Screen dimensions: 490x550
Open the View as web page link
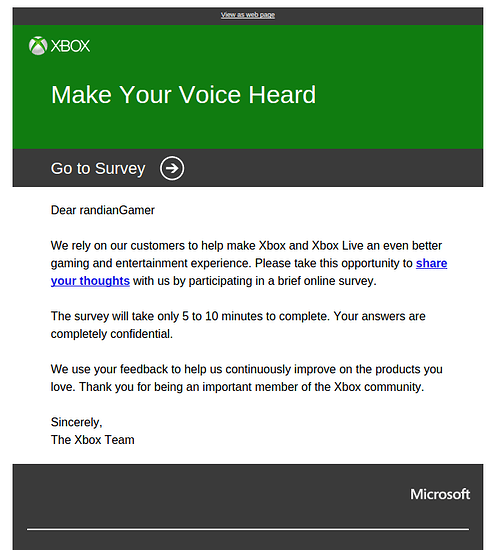248,15
